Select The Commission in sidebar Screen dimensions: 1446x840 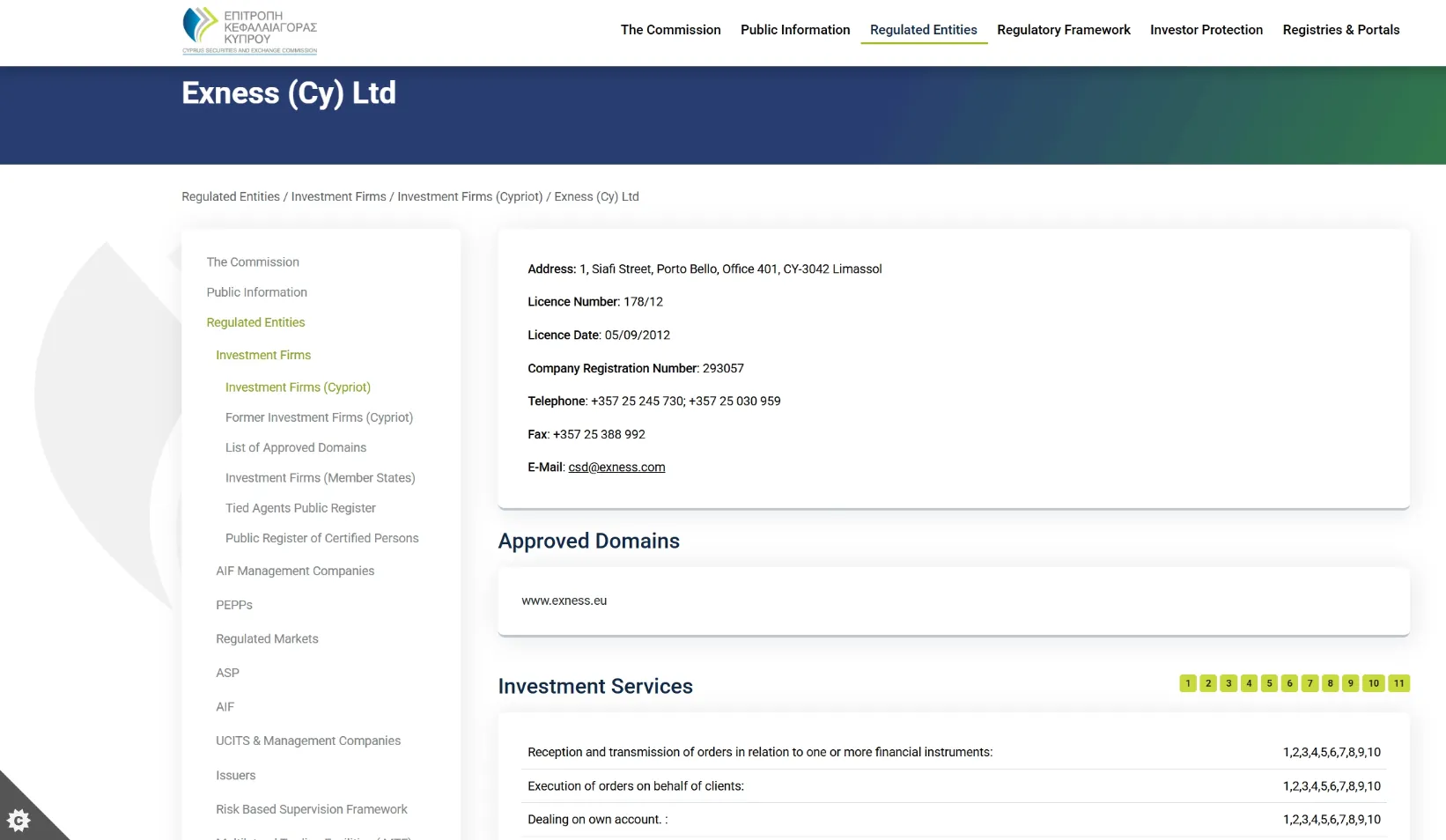coord(253,262)
